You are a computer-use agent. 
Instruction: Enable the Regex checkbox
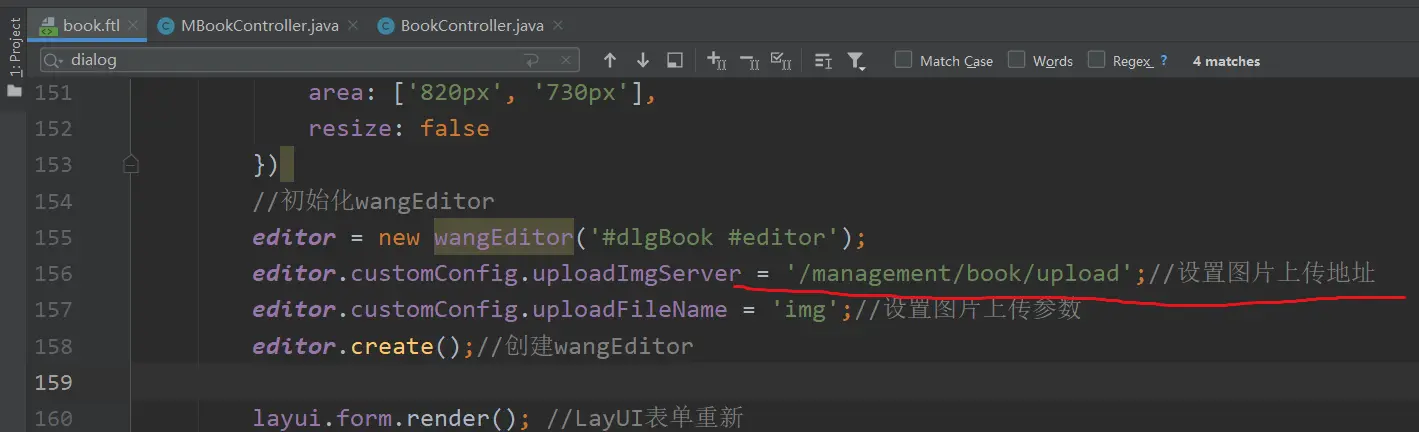click(1096, 60)
